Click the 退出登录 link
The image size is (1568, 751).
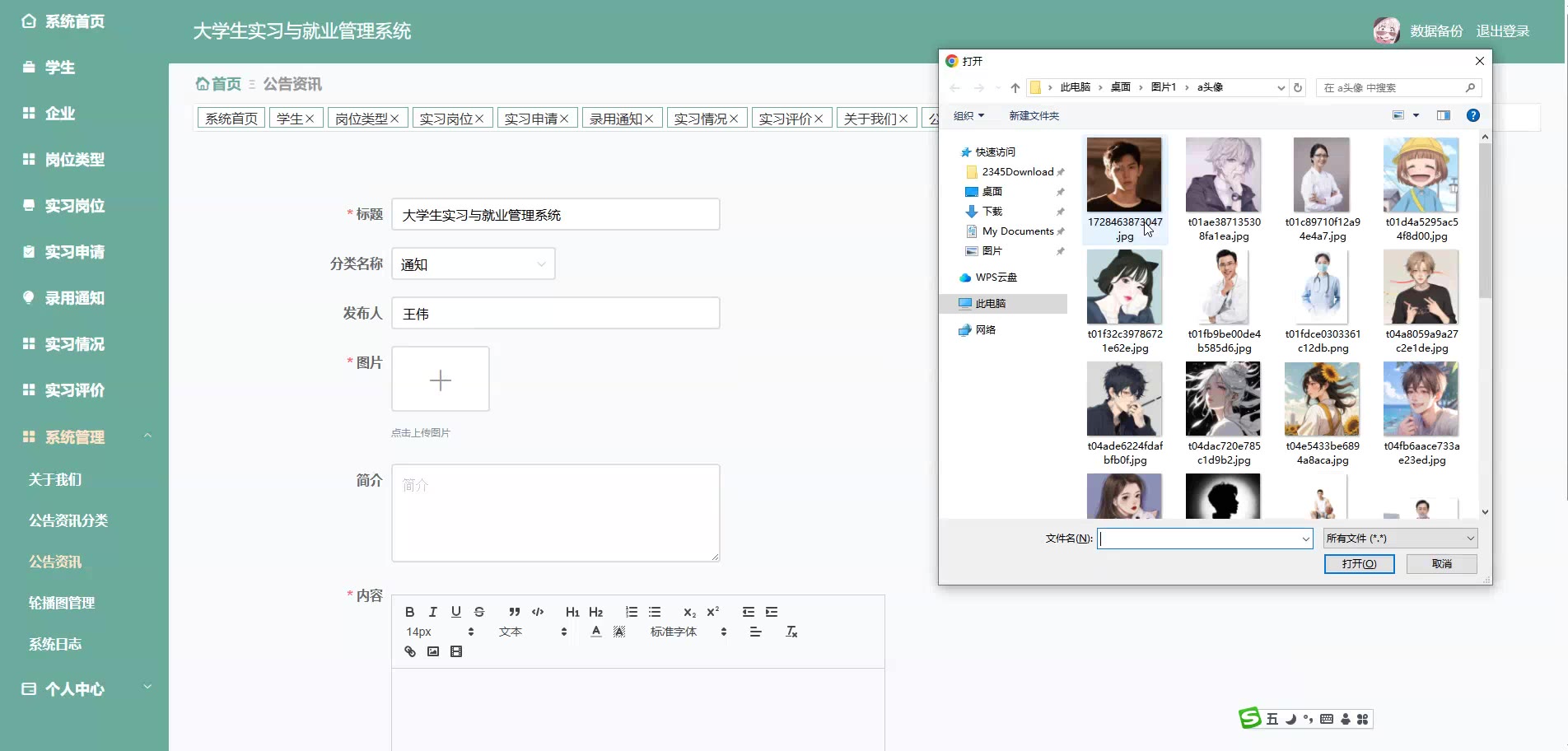(1502, 31)
